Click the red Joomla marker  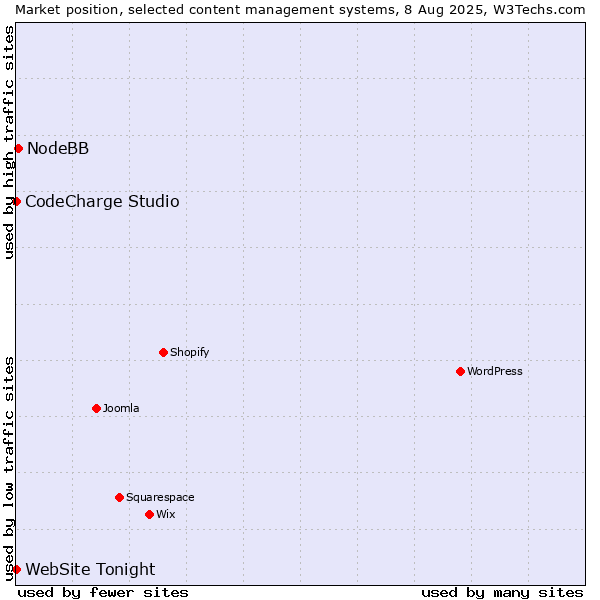click(96, 408)
